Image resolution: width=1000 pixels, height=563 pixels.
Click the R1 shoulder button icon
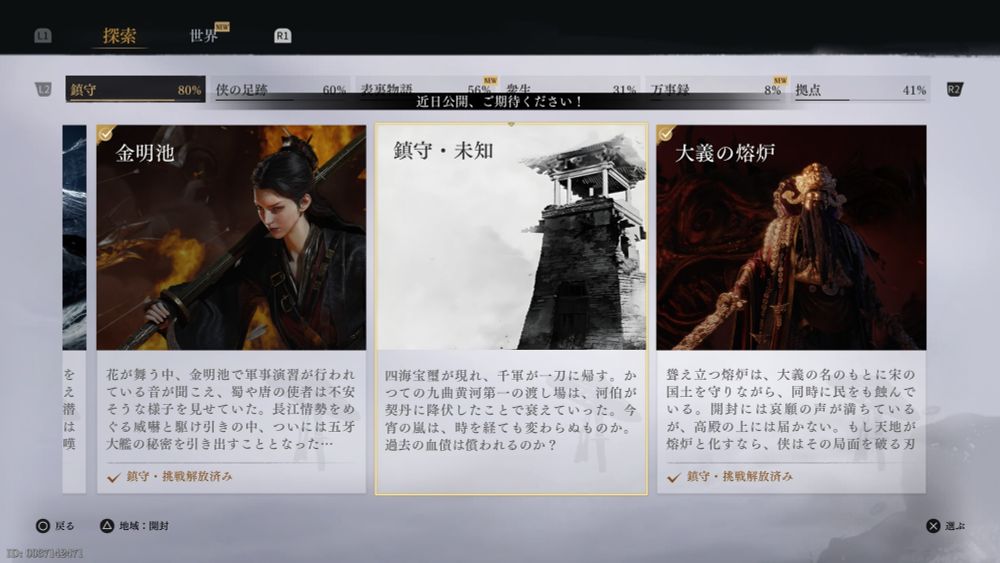[x=283, y=36]
